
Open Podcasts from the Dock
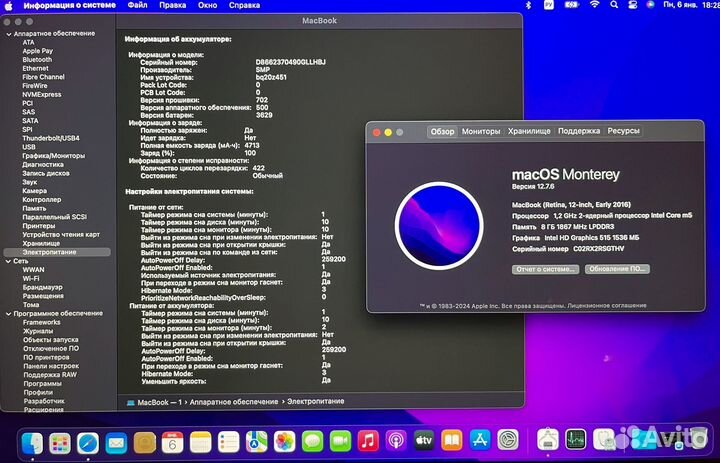pos(396,442)
